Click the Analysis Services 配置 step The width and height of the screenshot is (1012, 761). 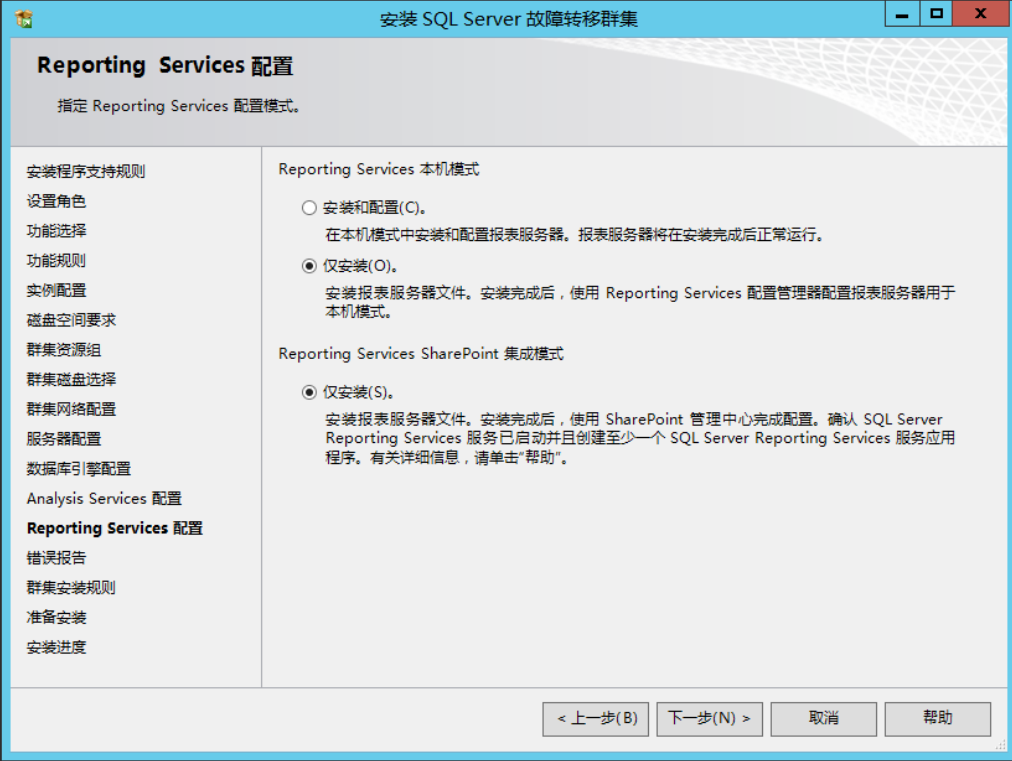coord(104,498)
